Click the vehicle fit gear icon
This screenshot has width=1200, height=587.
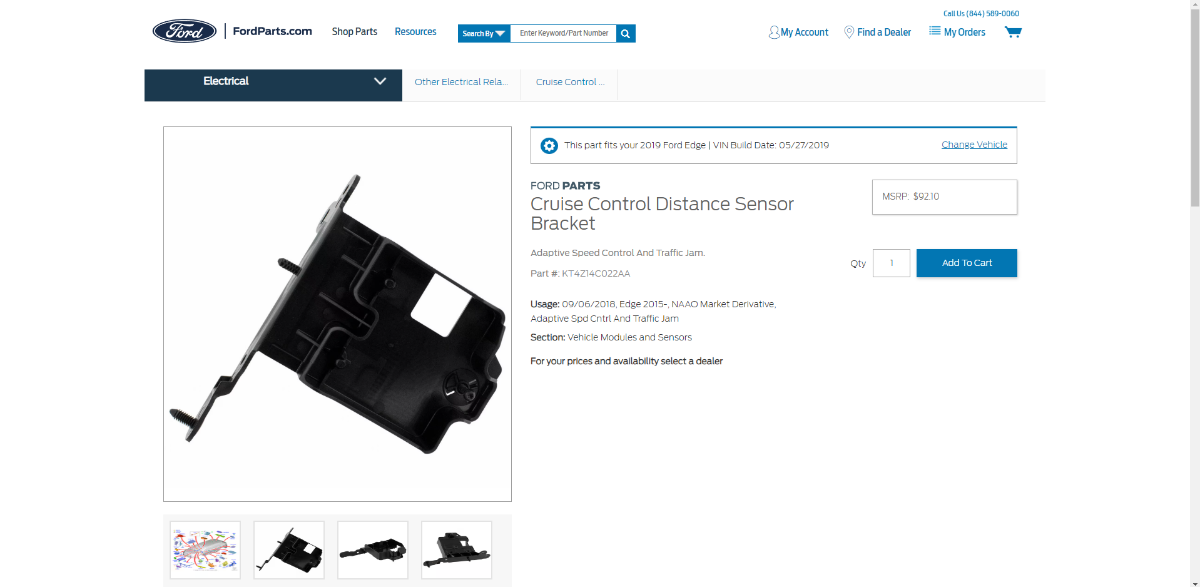point(549,145)
